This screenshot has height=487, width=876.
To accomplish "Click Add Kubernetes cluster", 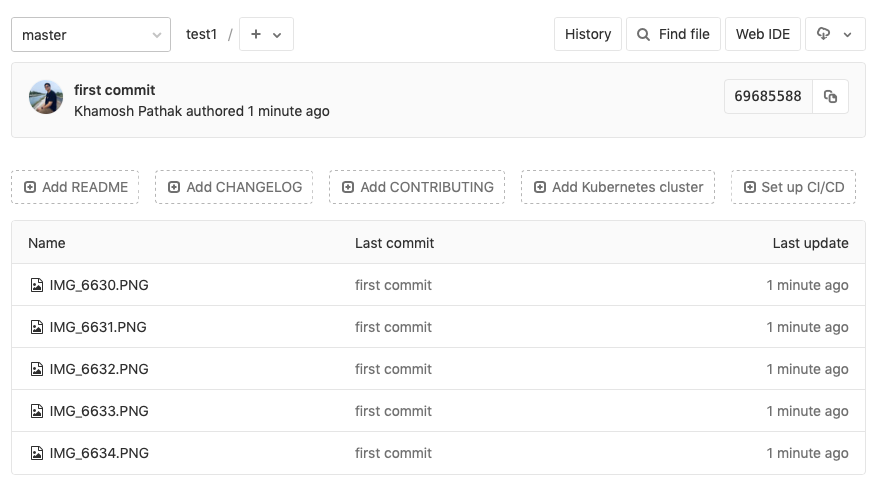I will (618, 187).
